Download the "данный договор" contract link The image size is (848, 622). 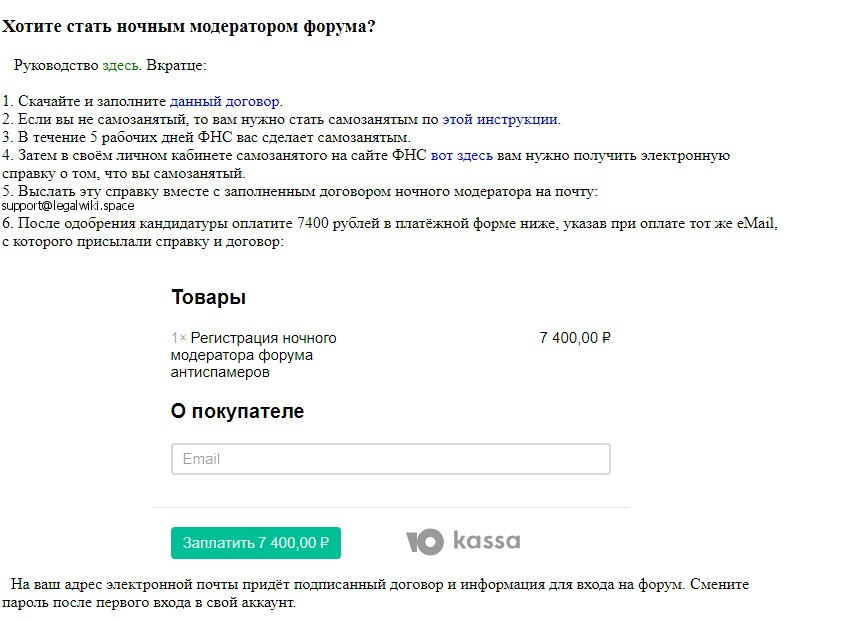click(225, 101)
